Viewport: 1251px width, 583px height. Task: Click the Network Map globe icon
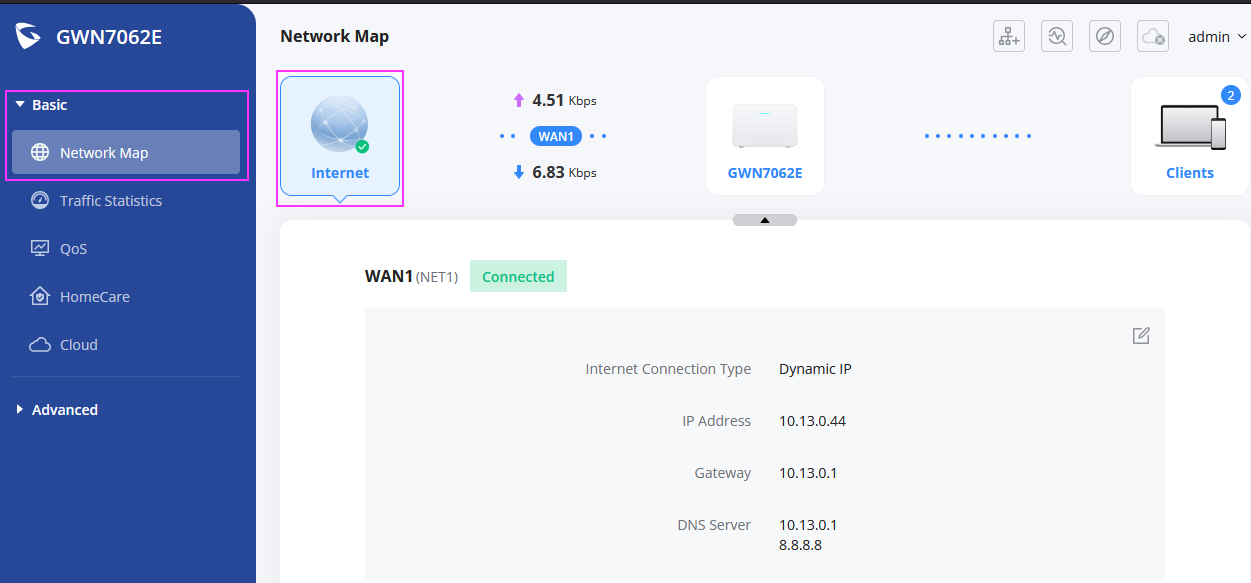40,153
